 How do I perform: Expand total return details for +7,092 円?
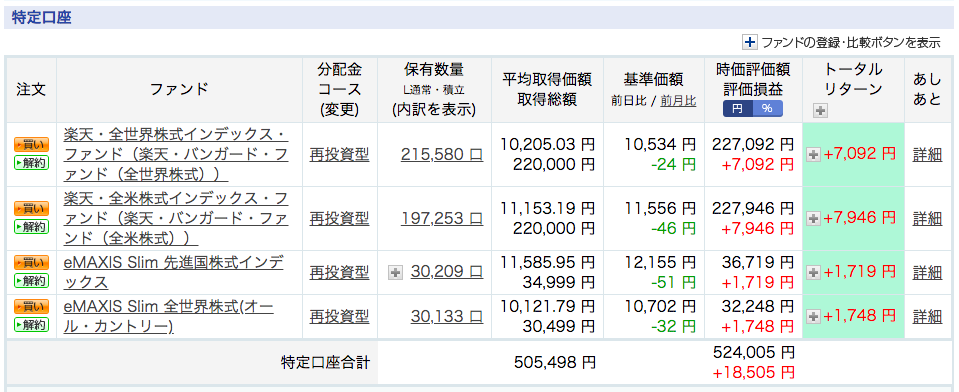click(814, 155)
